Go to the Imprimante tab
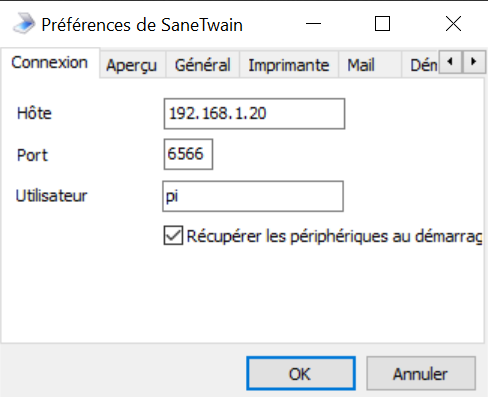Viewport: 488px width, 397px height. (x=289, y=65)
